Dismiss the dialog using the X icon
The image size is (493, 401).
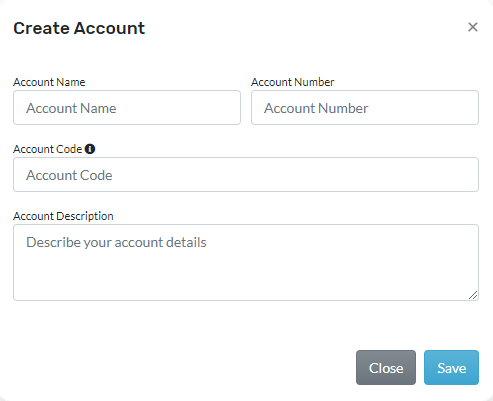472,27
